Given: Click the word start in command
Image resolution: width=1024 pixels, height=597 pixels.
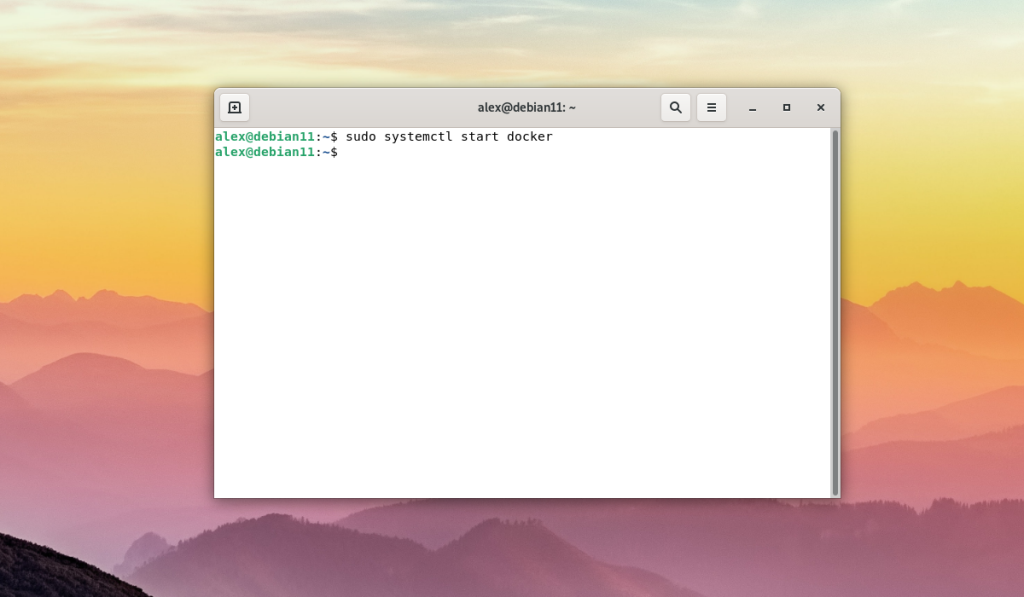Looking at the screenshot, I should coord(479,137).
